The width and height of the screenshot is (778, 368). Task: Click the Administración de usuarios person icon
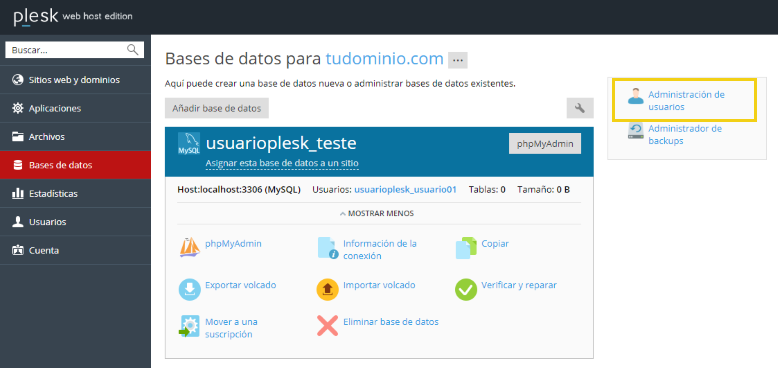636,96
